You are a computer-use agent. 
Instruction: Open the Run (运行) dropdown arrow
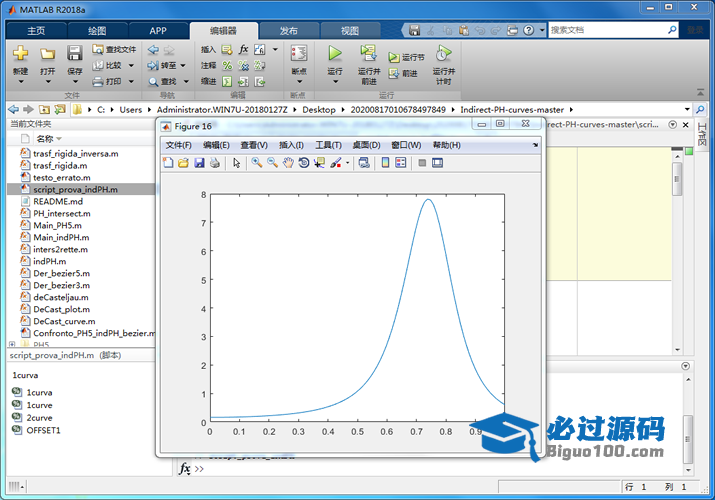click(335, 82)
